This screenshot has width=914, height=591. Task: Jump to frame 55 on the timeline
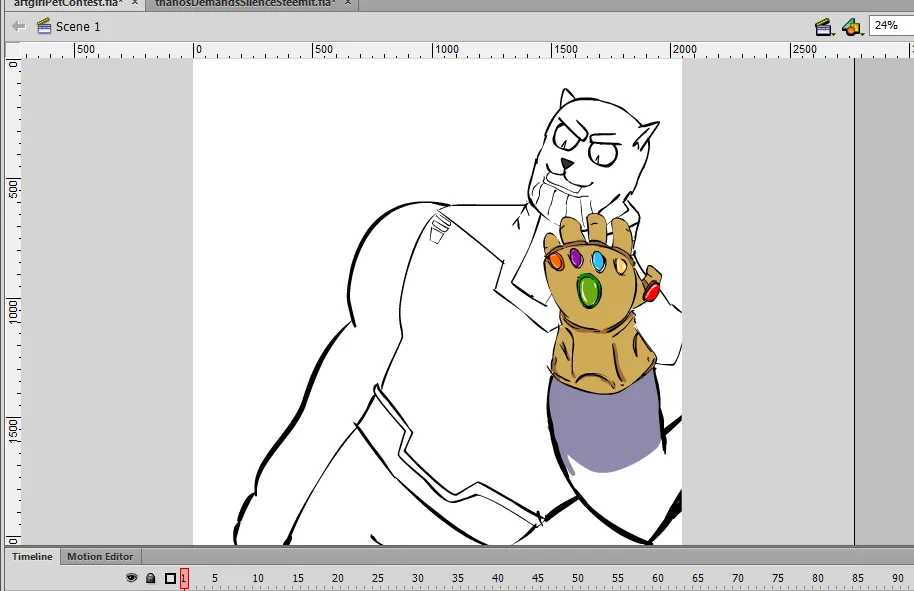(617, 578)
